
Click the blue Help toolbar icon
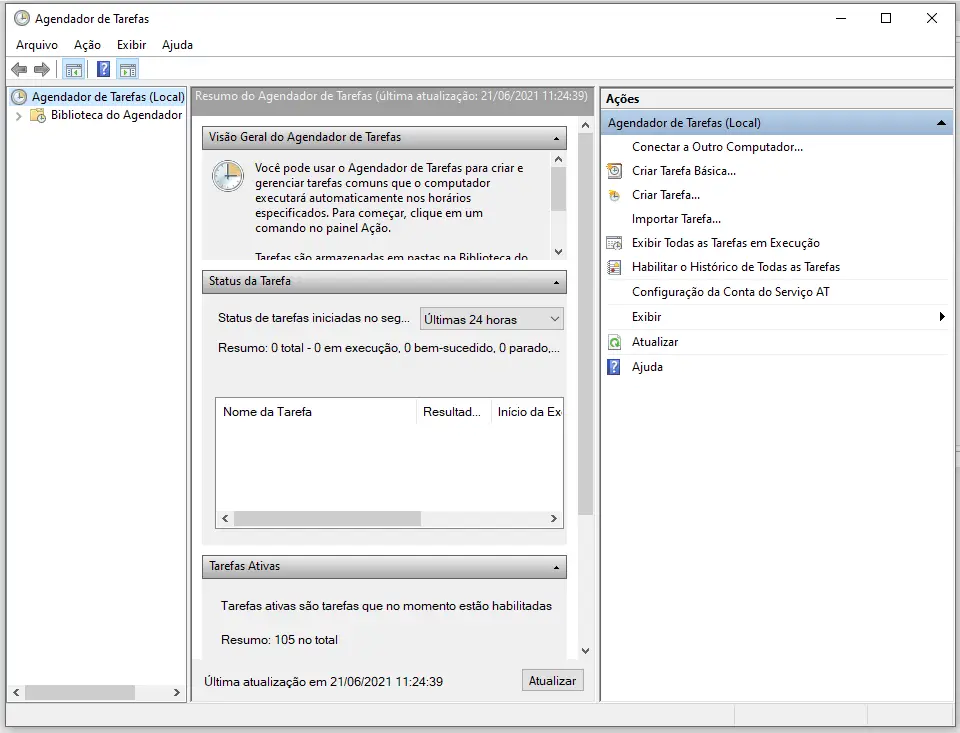103,70
